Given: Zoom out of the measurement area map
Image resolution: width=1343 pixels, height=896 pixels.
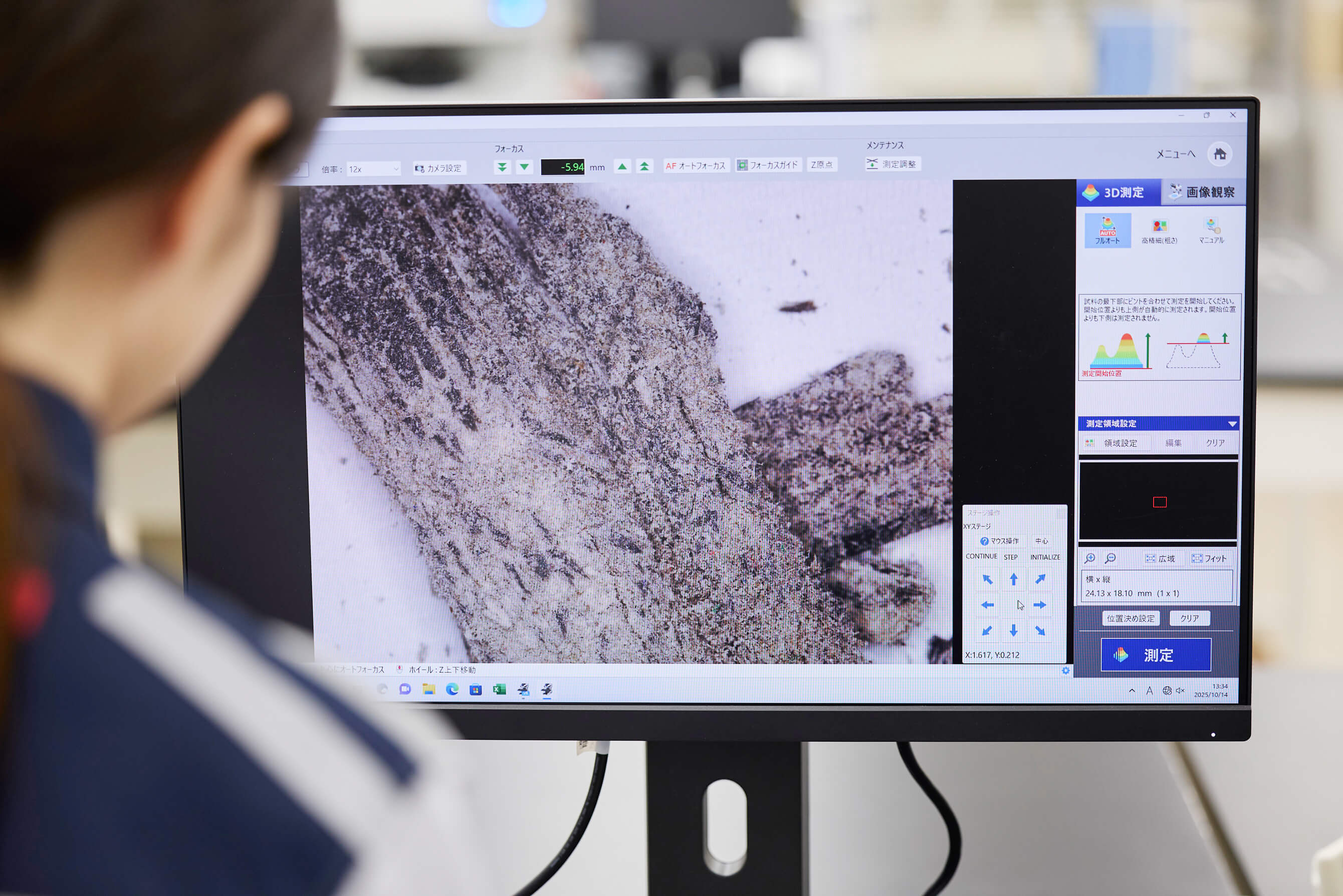Looking at the screenshot, I should [1110, 558].
